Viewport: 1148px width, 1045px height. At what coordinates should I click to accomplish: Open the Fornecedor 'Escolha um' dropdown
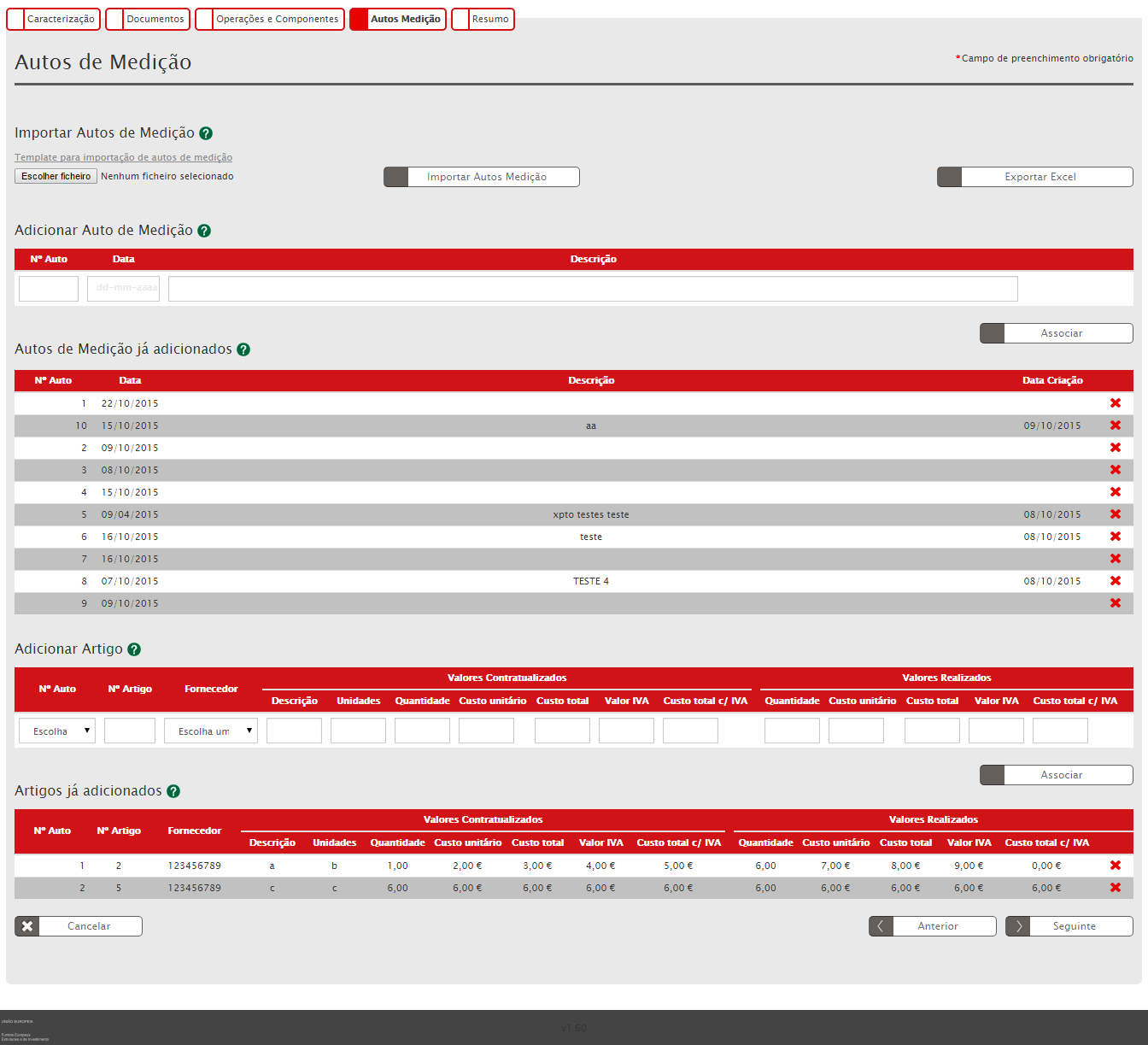tap(211, 731)
